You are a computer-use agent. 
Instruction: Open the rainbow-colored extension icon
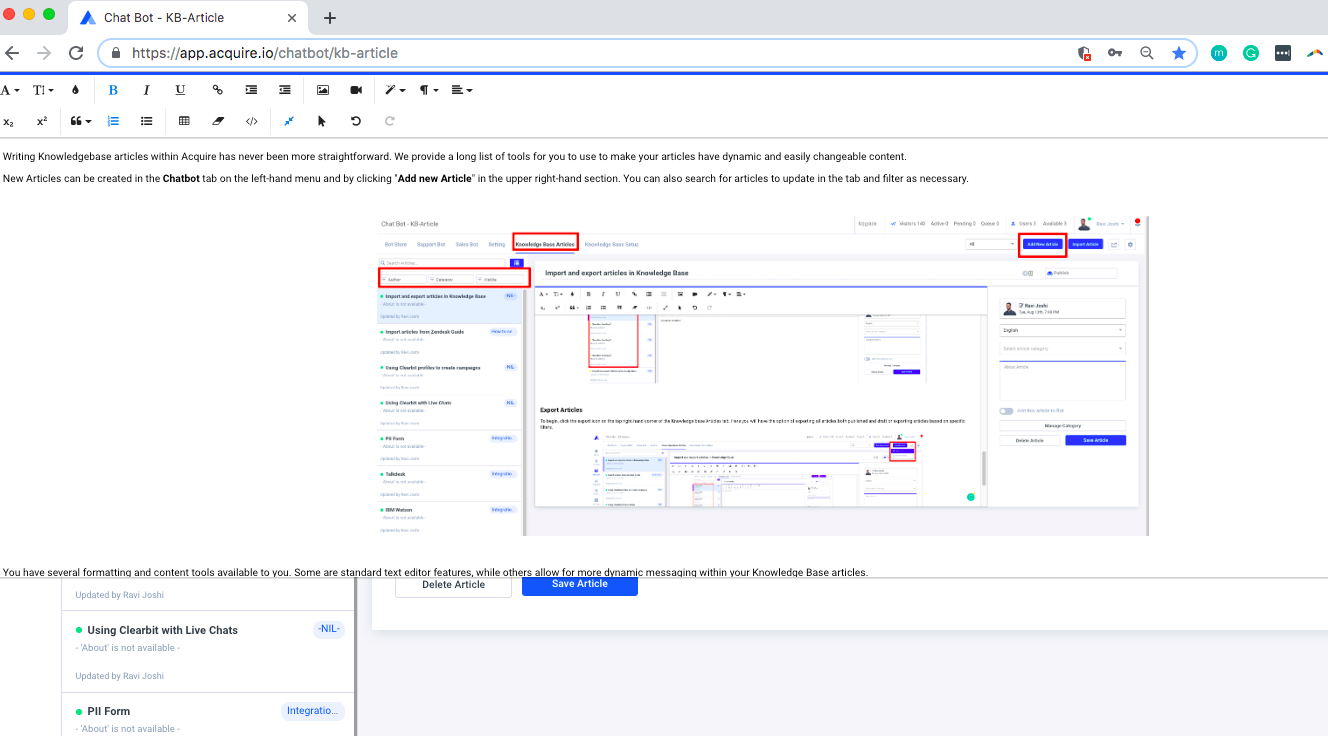point(1315,53)
